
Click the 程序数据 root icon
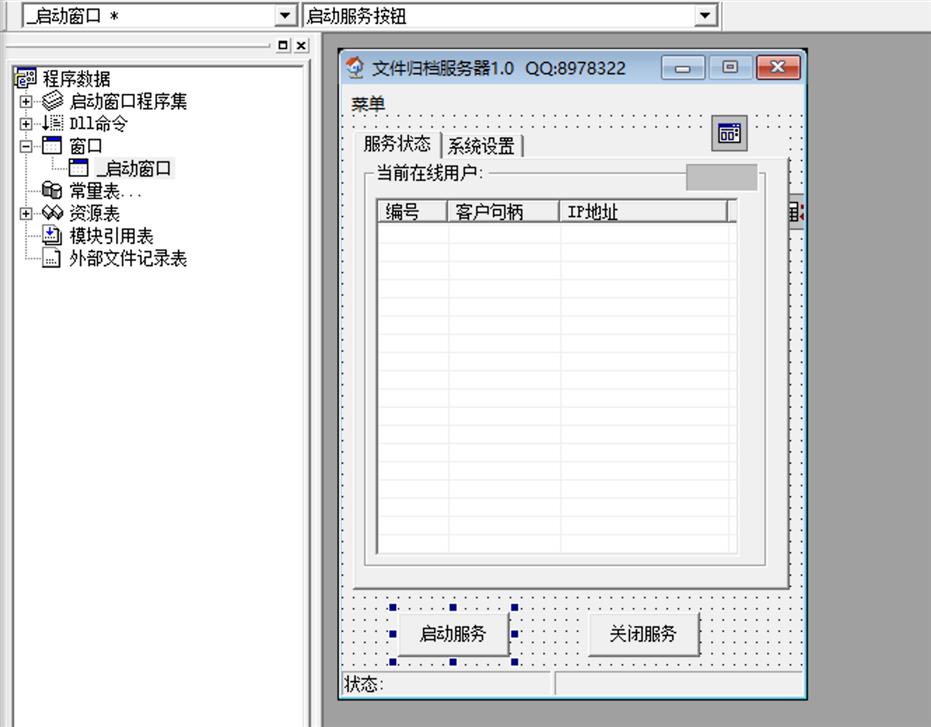pyautogui.click(x=26, y=78)
